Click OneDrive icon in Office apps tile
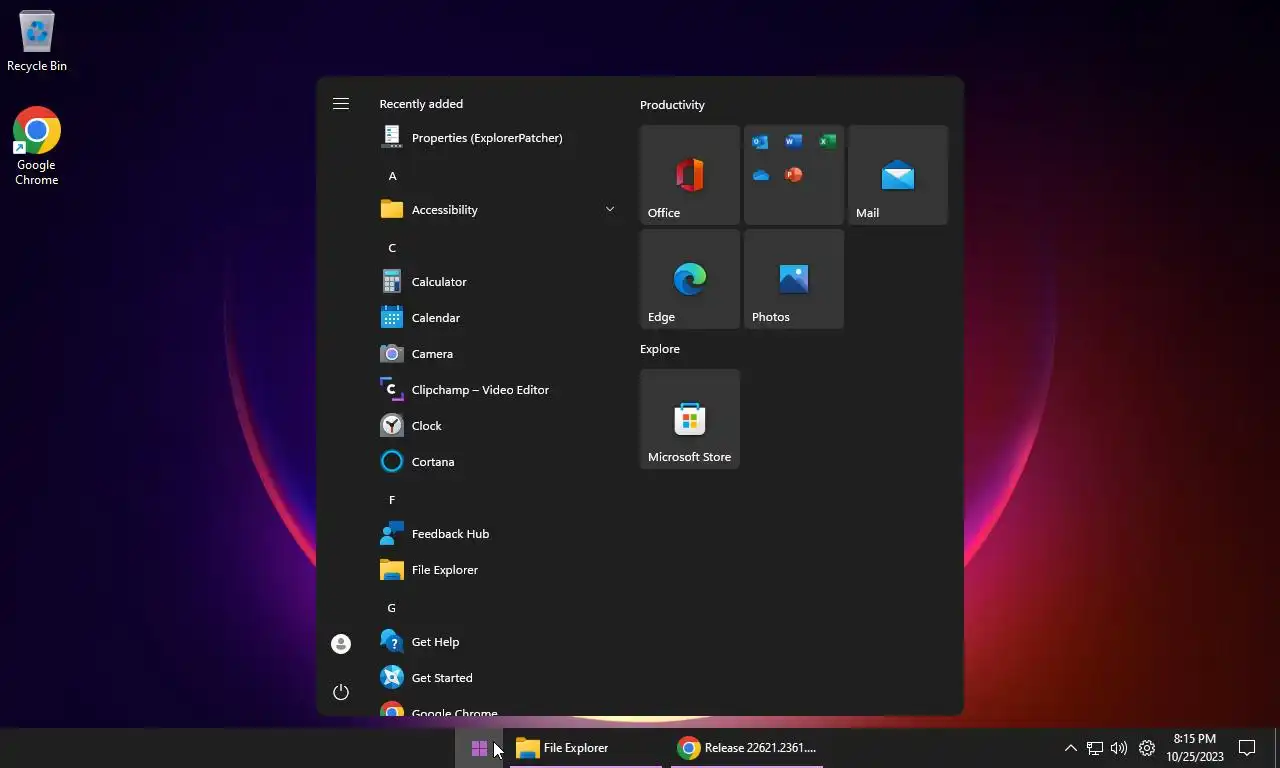 click(x=761, y=175)
